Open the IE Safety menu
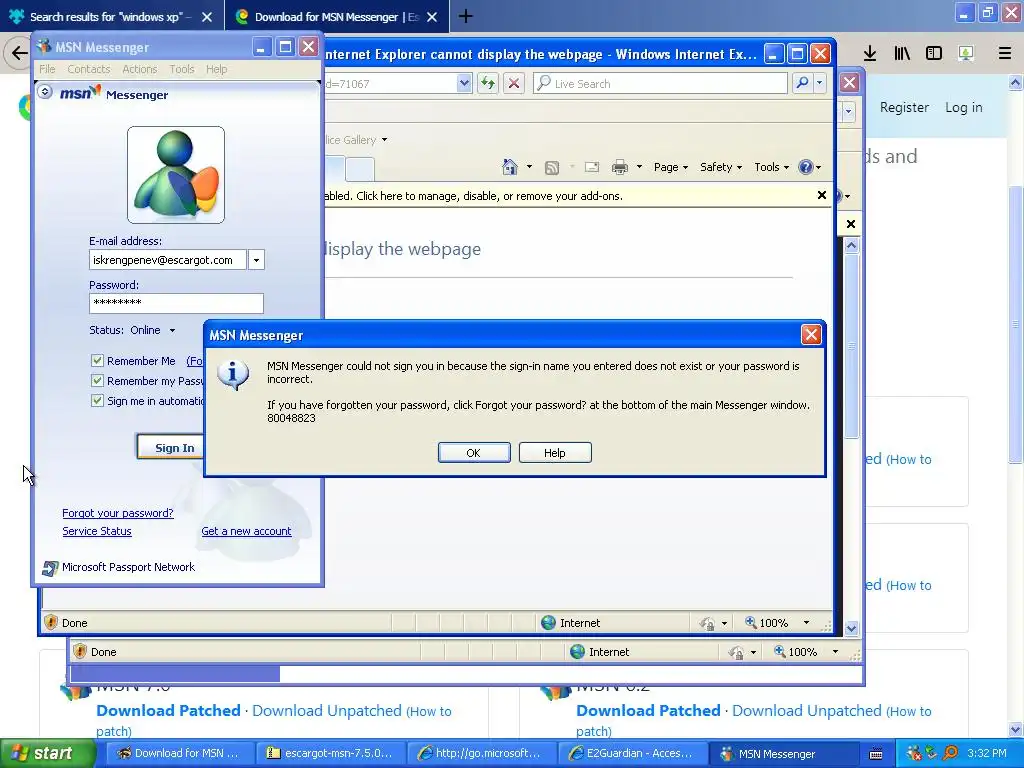The image size is (1024, 768). coord(721,167)
